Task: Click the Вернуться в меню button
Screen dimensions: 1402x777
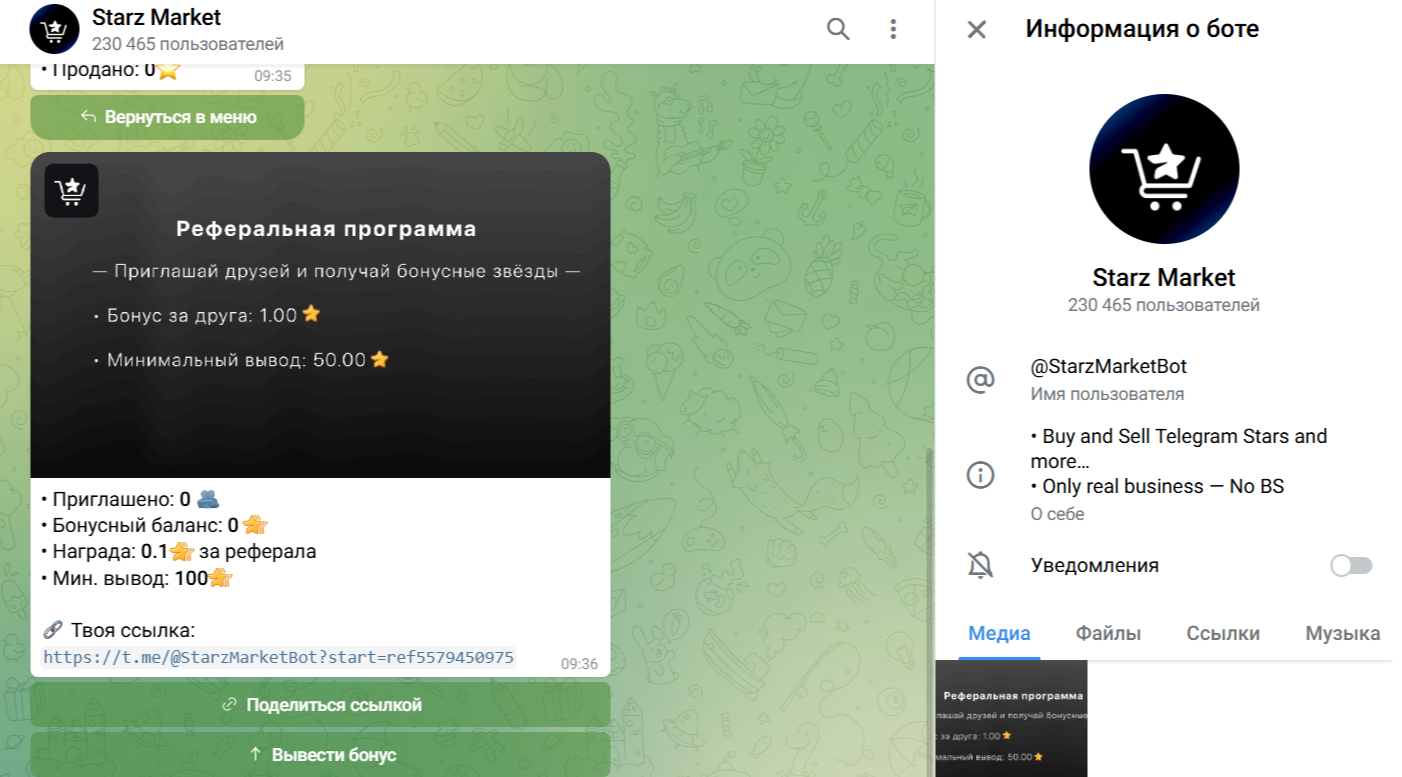Action: click(167, 117)
